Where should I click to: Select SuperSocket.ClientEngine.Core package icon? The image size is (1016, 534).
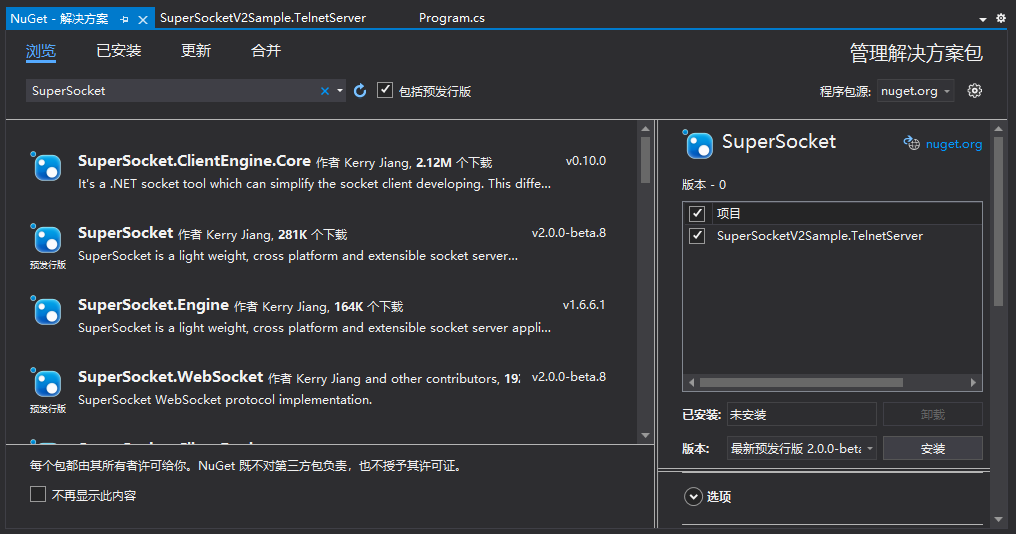point(47,167)
